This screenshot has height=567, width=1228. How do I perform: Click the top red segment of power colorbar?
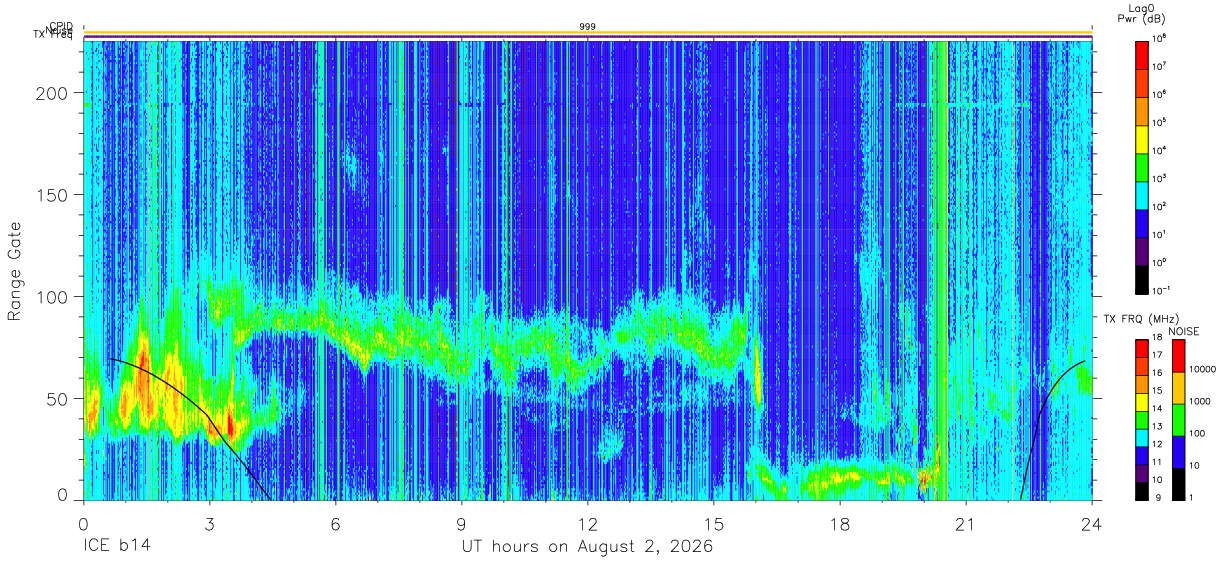[x=1140, y=54]
